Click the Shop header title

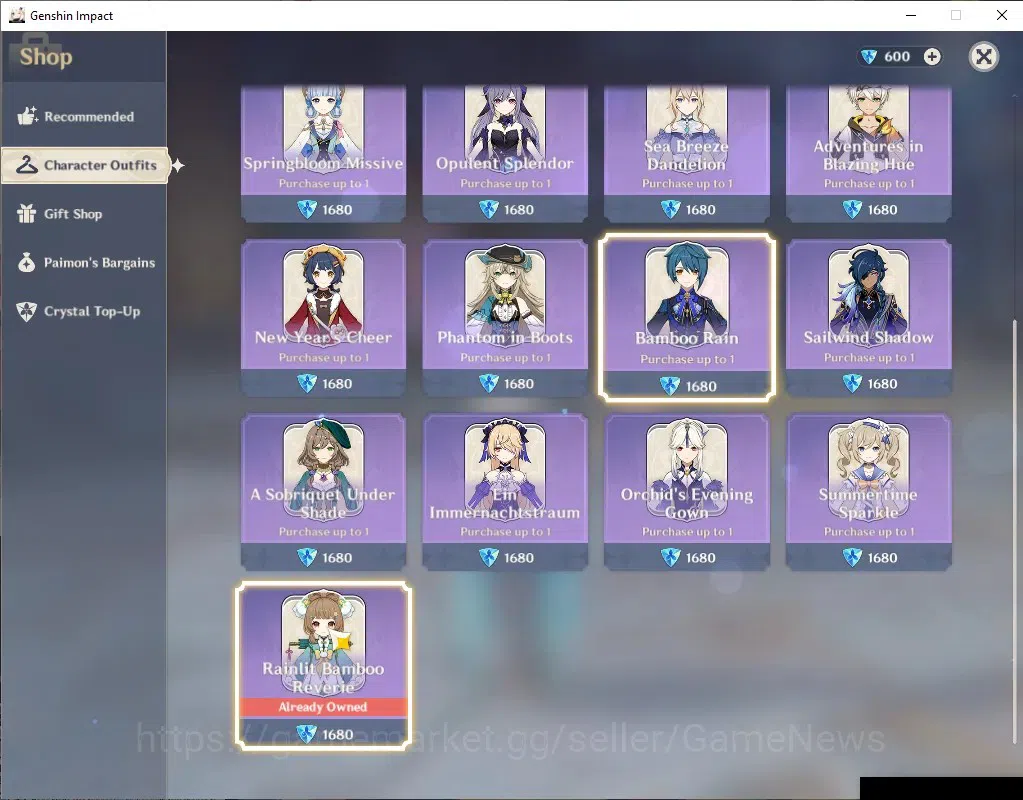[x=46, y=57]
